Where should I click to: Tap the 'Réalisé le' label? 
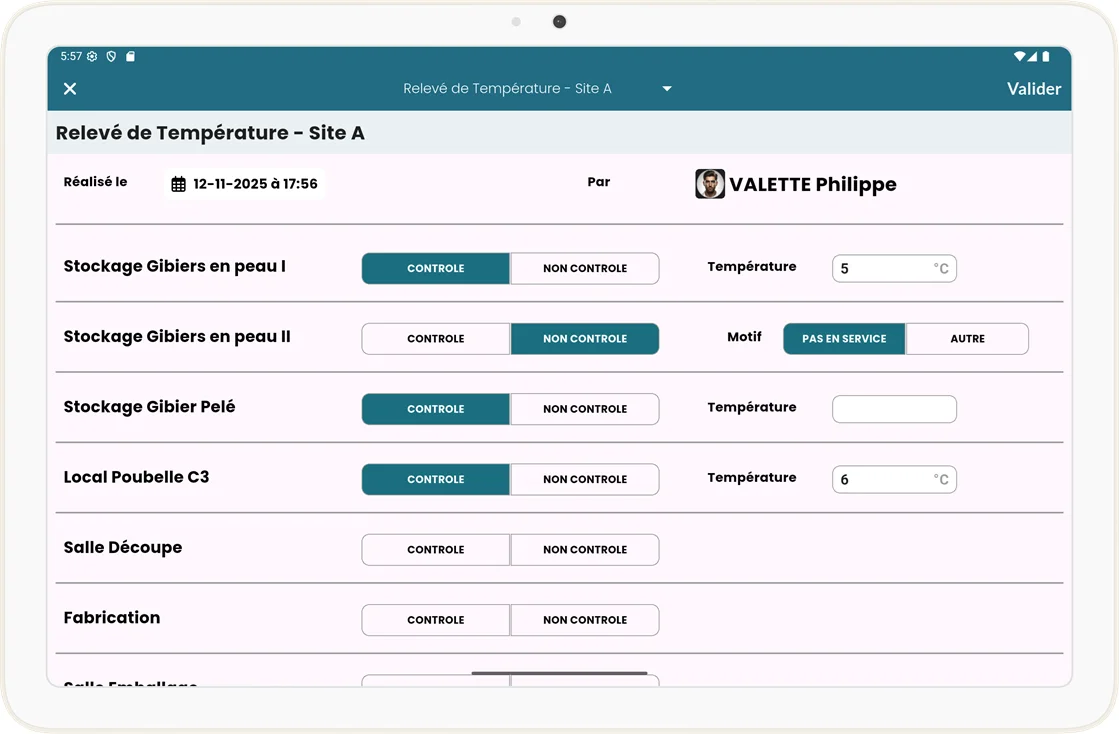96,182
